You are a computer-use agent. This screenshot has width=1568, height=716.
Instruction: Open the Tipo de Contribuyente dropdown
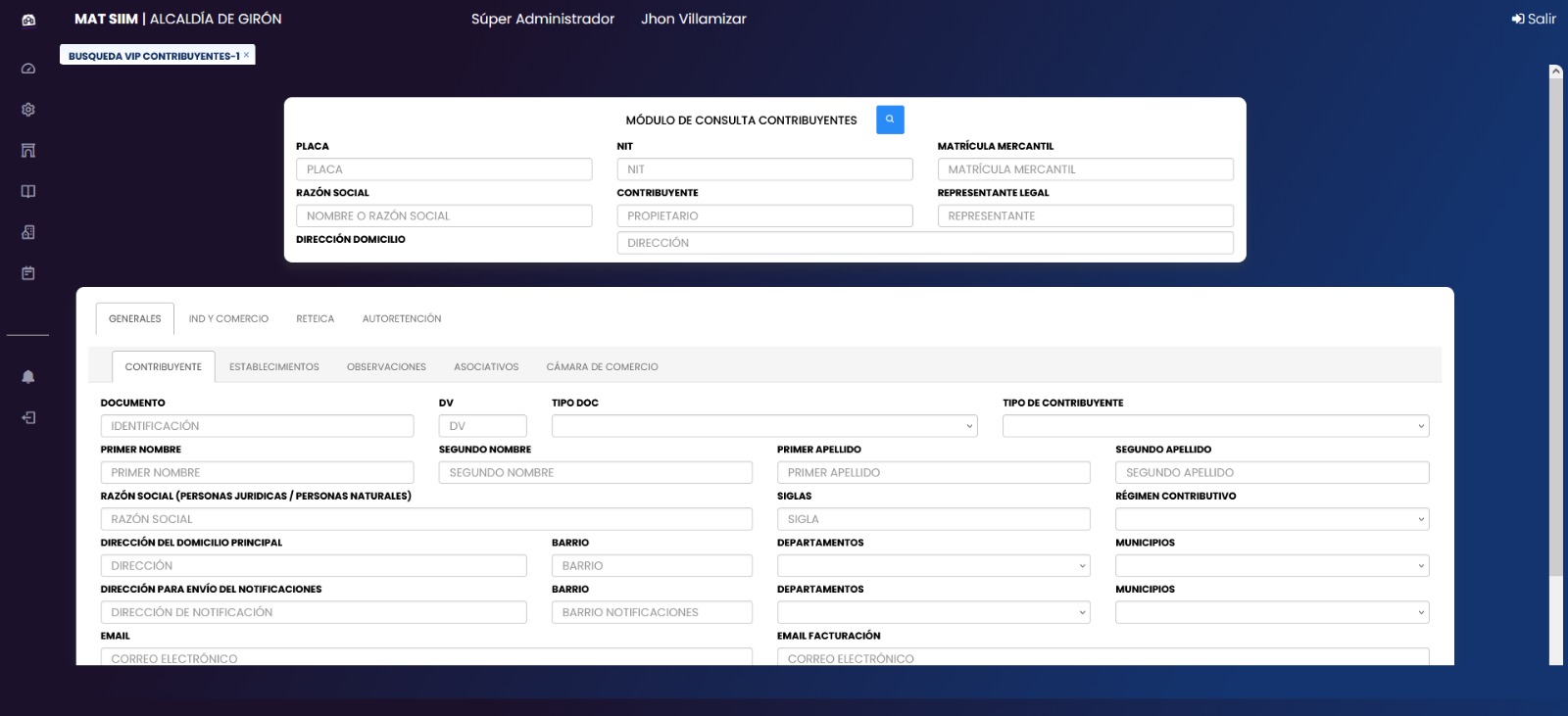(1215, 426)
